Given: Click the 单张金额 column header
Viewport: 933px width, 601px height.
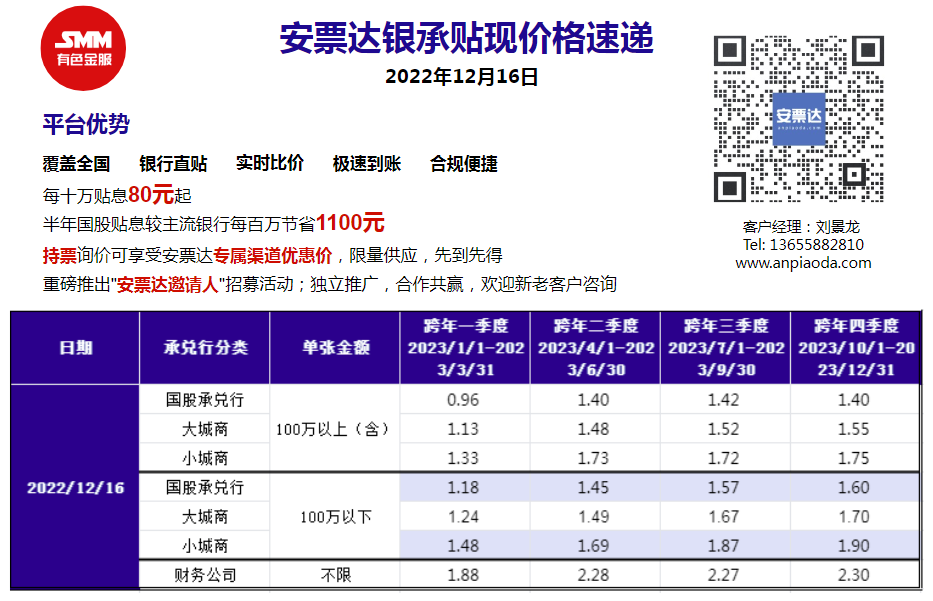Looking at the screenshot, I should pos(336,348).
